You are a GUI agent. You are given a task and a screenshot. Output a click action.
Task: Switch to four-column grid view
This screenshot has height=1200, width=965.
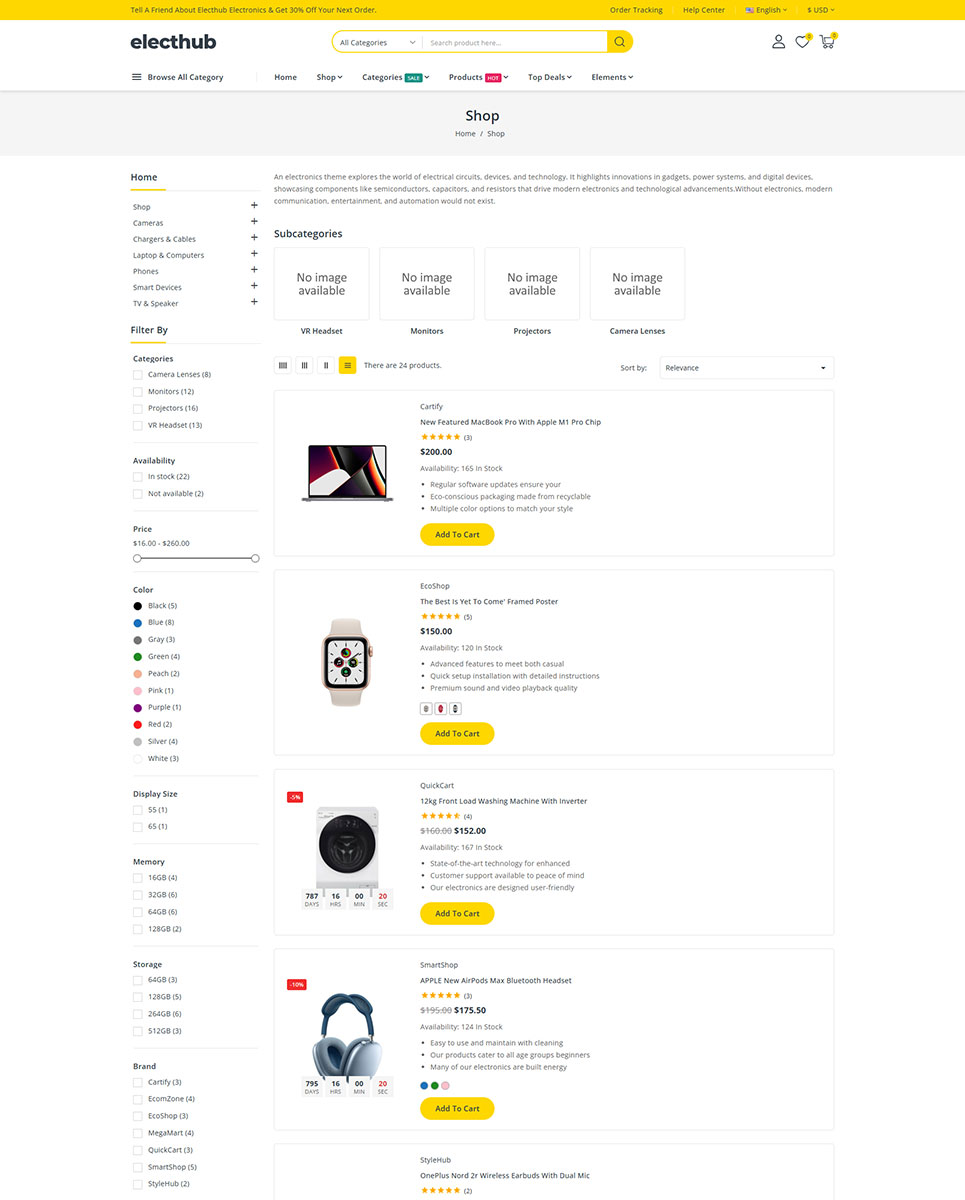[x=283, y=366]
